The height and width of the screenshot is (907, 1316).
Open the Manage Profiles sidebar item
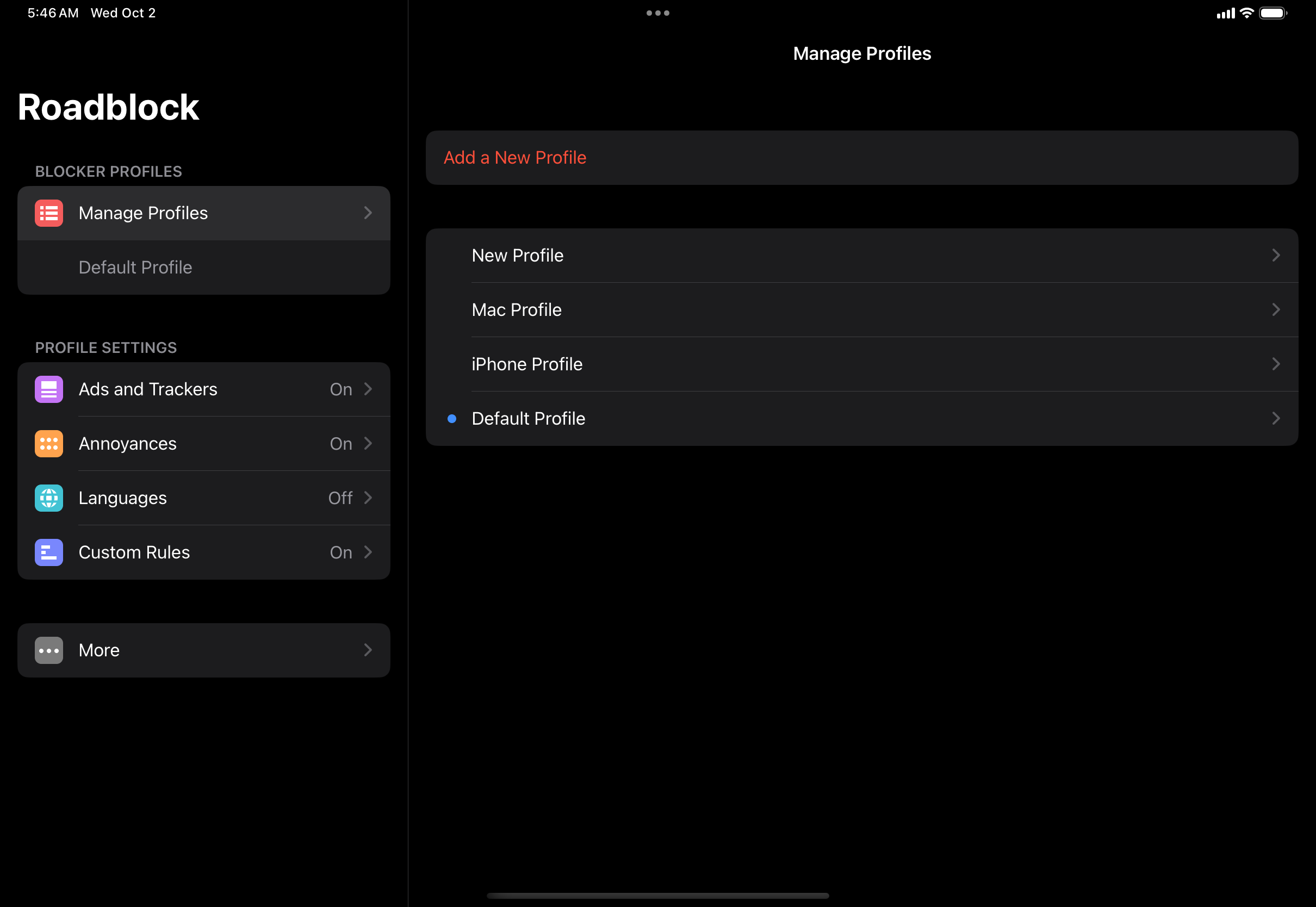click(x=143, y=213)
